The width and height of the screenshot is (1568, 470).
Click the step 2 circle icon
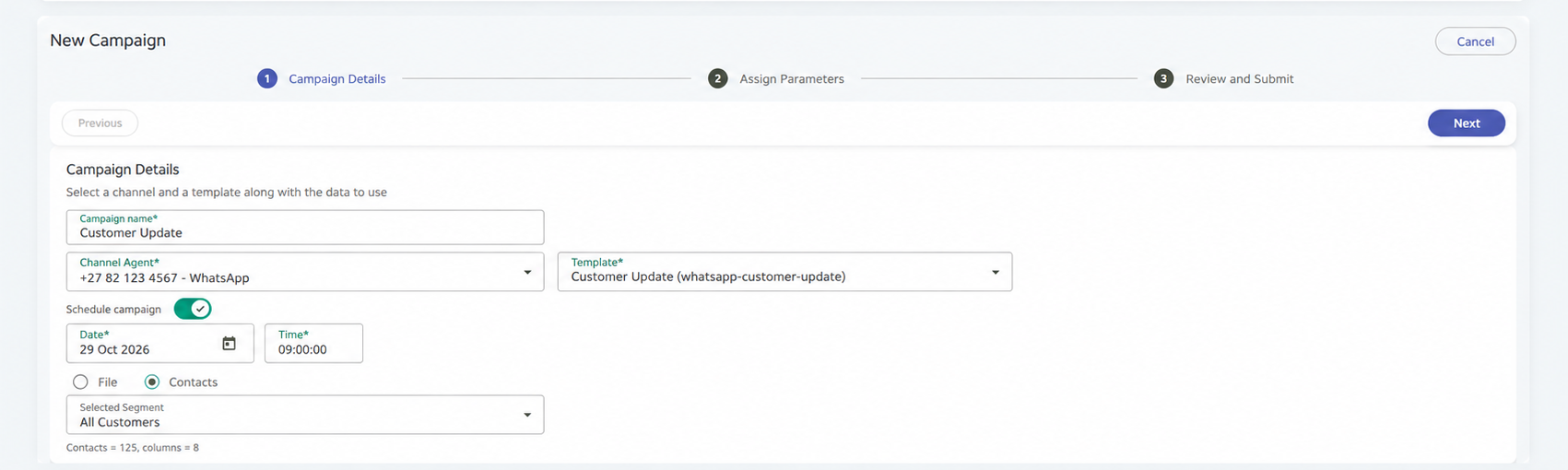(718, 79)
